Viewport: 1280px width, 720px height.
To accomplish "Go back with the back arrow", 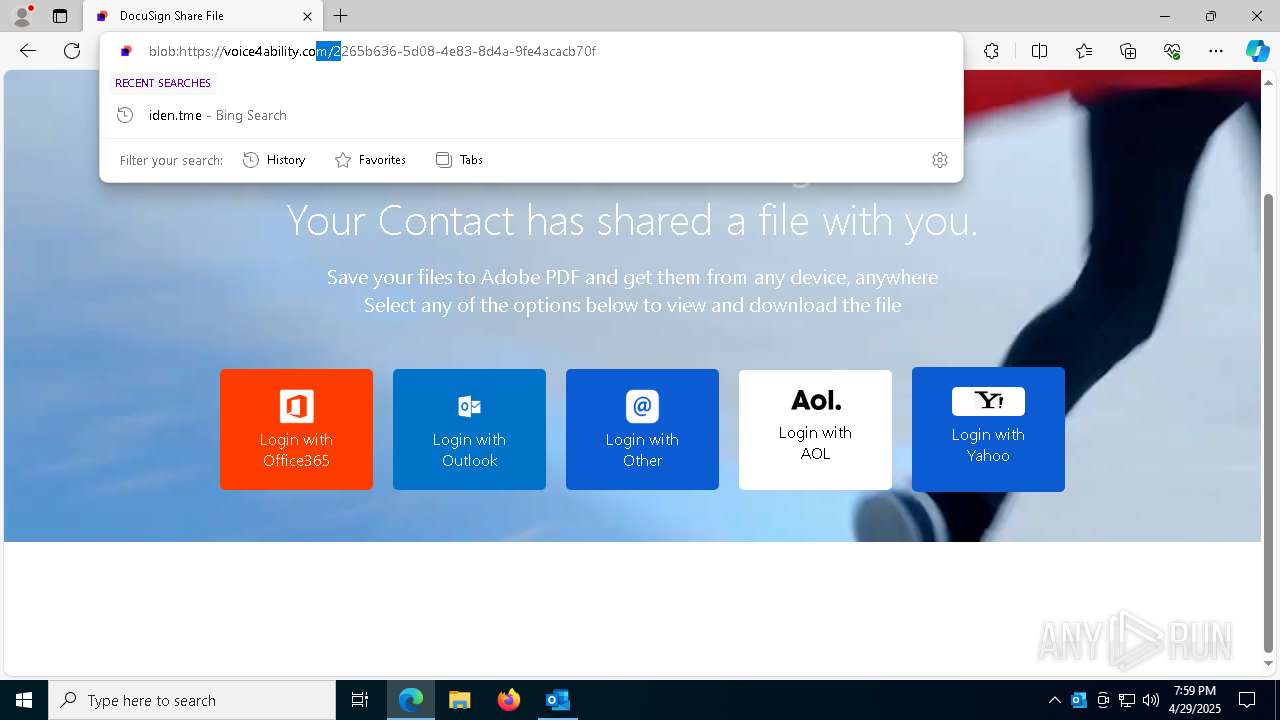I will click(x=28, y=51).
